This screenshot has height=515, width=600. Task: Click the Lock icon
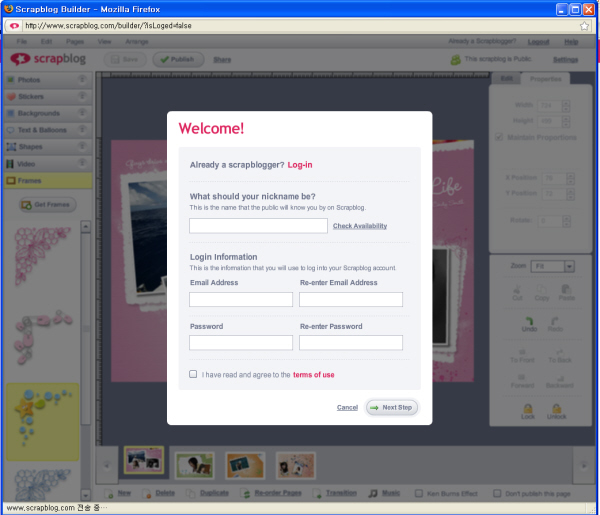click(528, 412)
